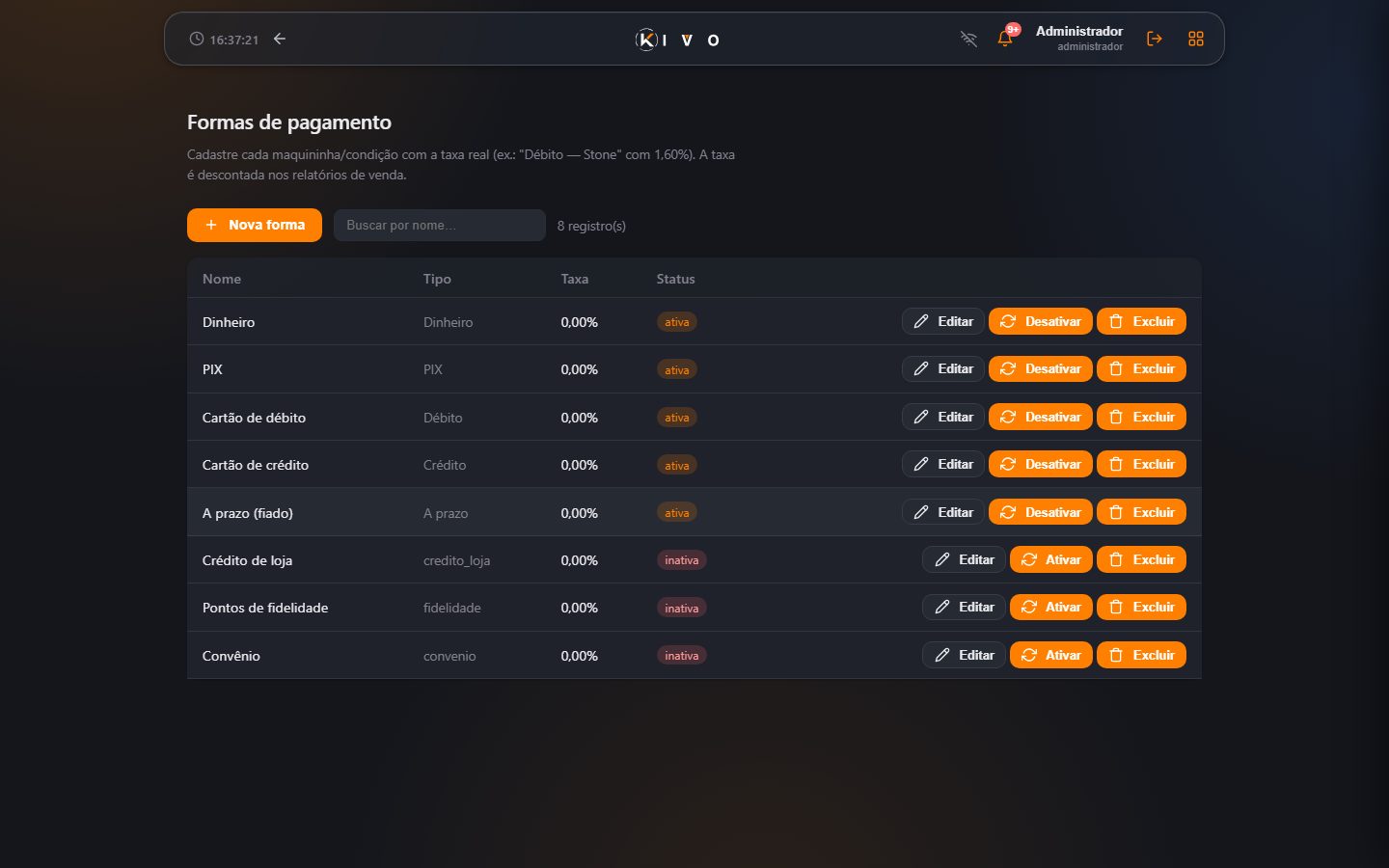Deactivate the Cartão de débito method
Viewport: 1389px width, 868px height.
pos(1041,417)
